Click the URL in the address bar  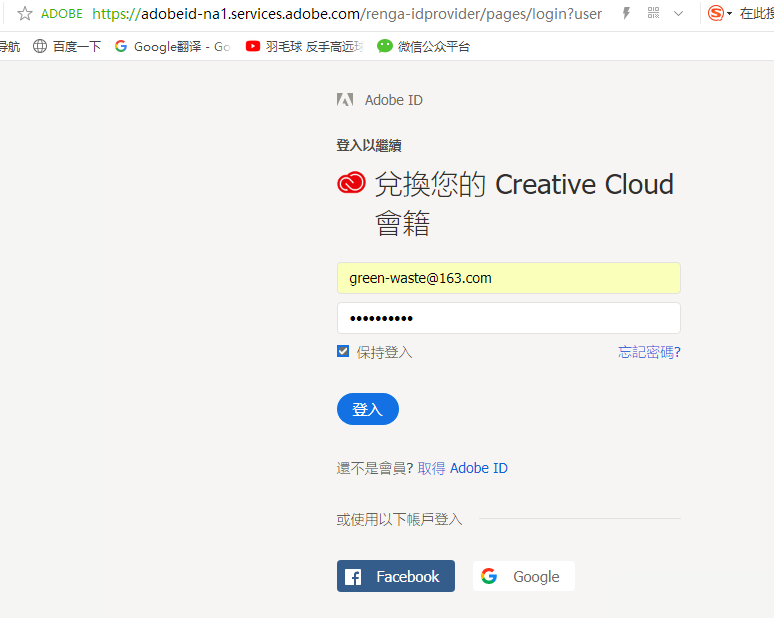click(x=347, y=14)
